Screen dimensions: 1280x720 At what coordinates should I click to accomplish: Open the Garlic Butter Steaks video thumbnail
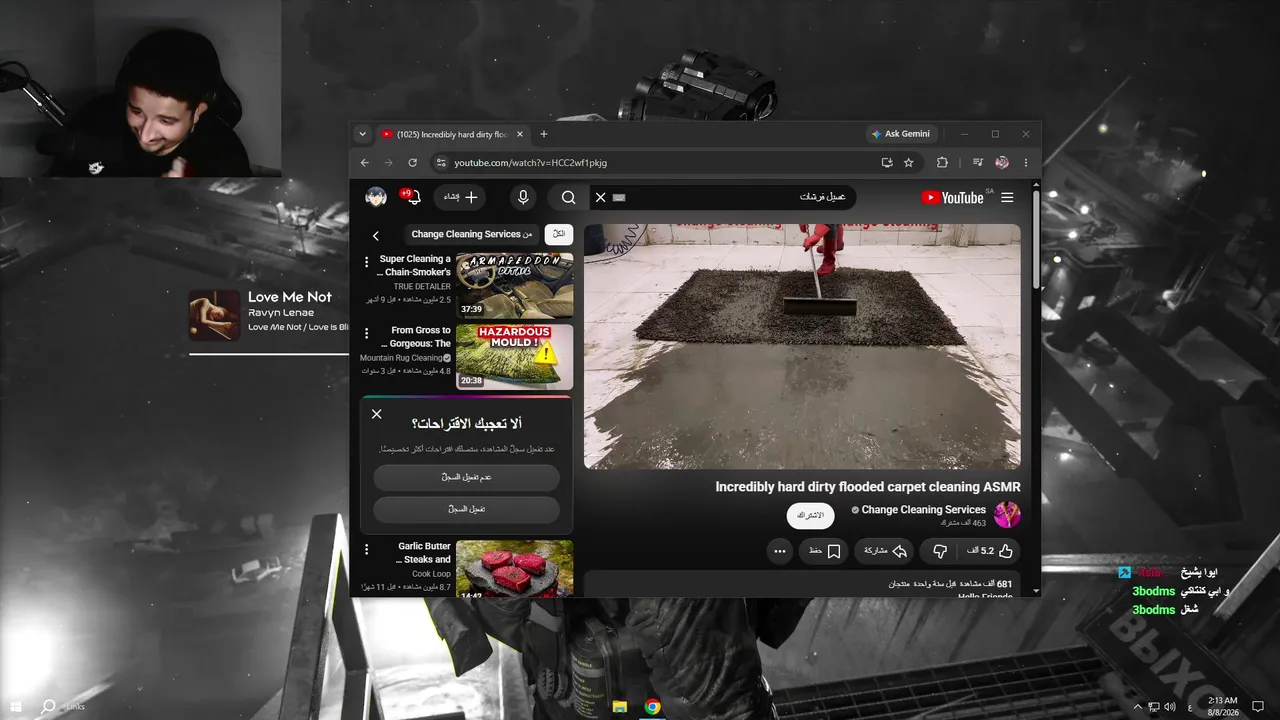coord(515,569)
